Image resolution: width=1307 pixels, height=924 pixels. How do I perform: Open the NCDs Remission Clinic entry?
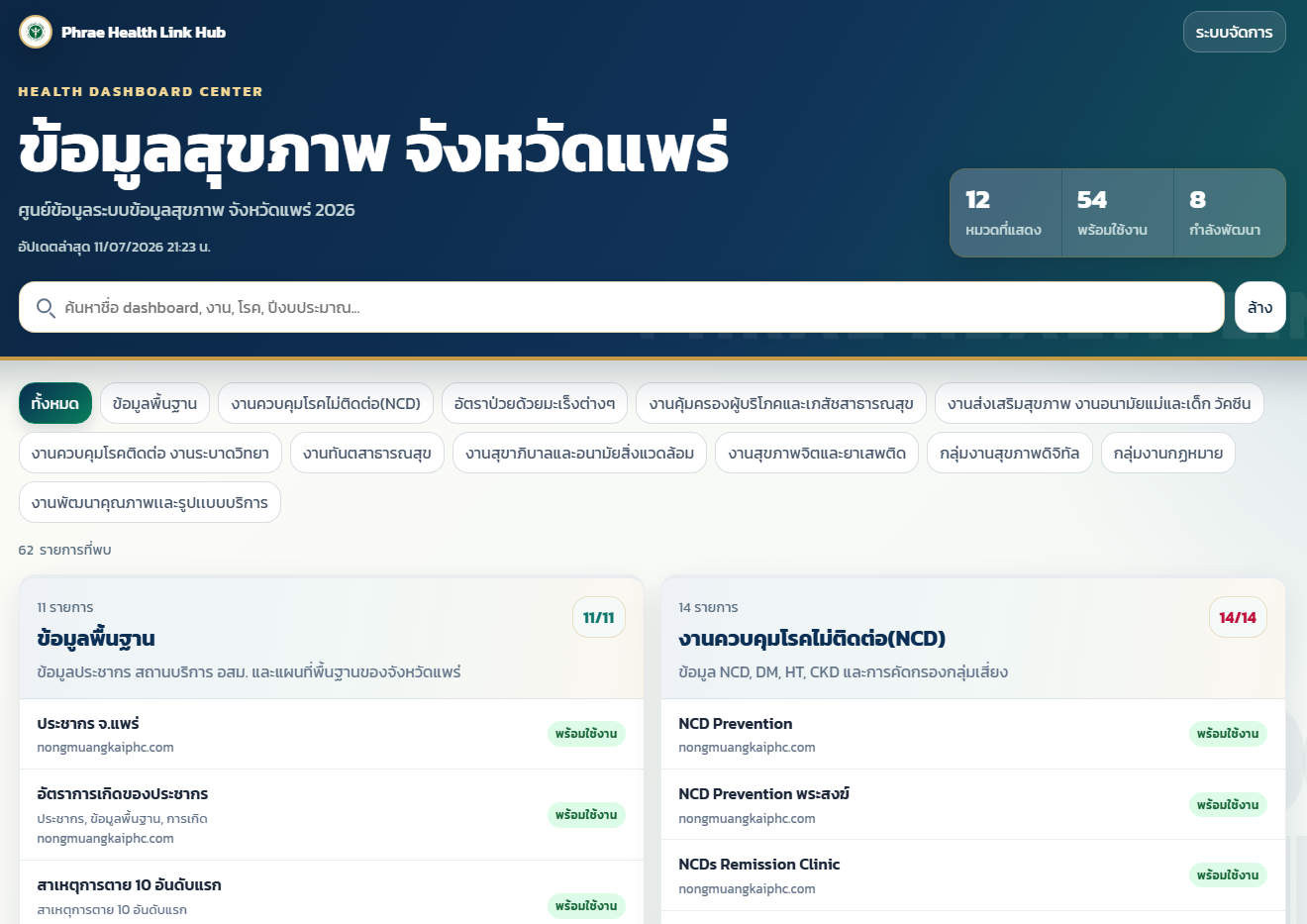coord(973,875)
